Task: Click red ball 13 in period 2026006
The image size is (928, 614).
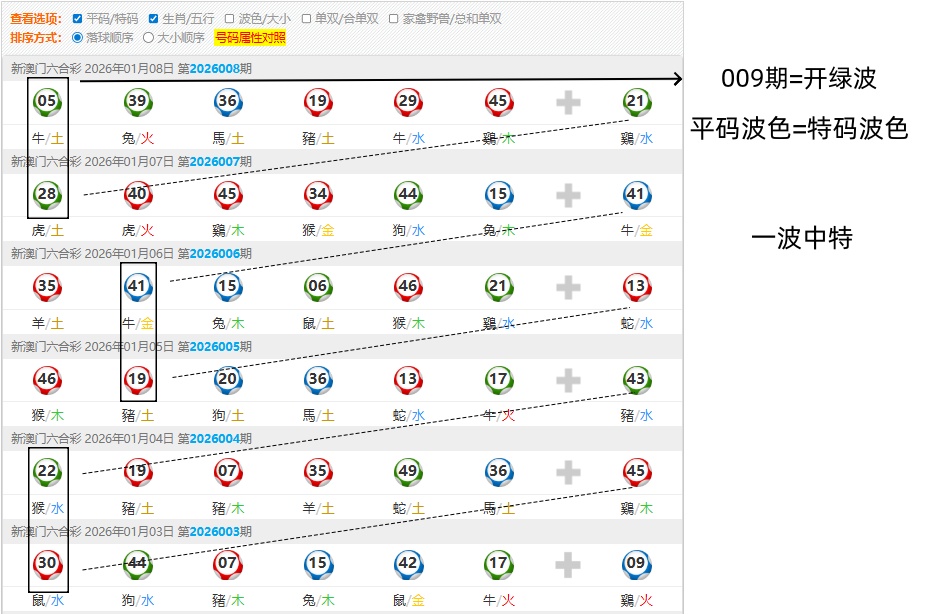Action: pos(636,287)
